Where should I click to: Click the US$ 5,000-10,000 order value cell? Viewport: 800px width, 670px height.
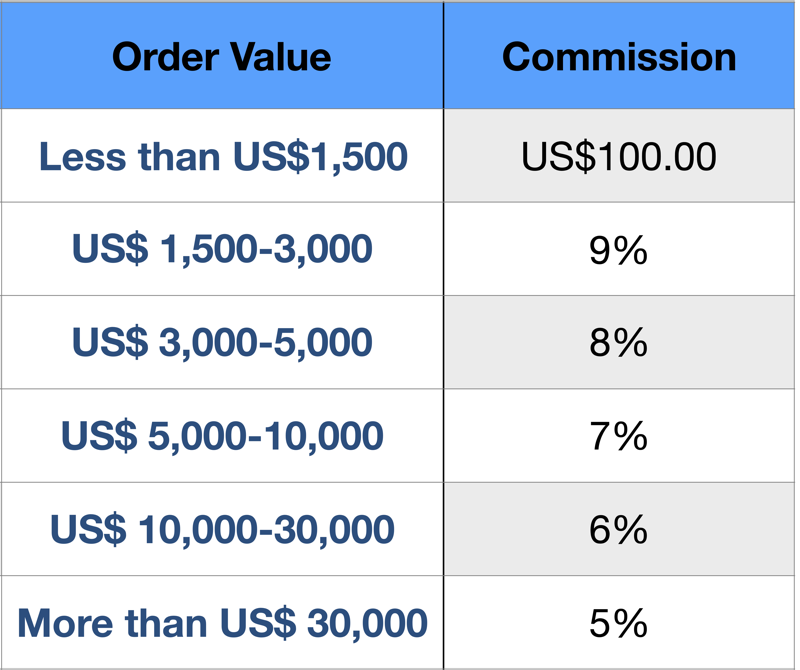click(x=222, y=436)
